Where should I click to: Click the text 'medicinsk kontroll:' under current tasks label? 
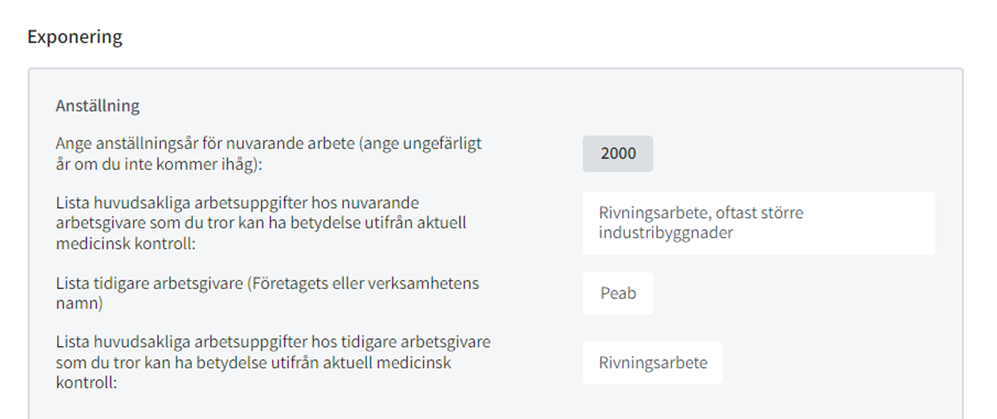tap(125, 244)
